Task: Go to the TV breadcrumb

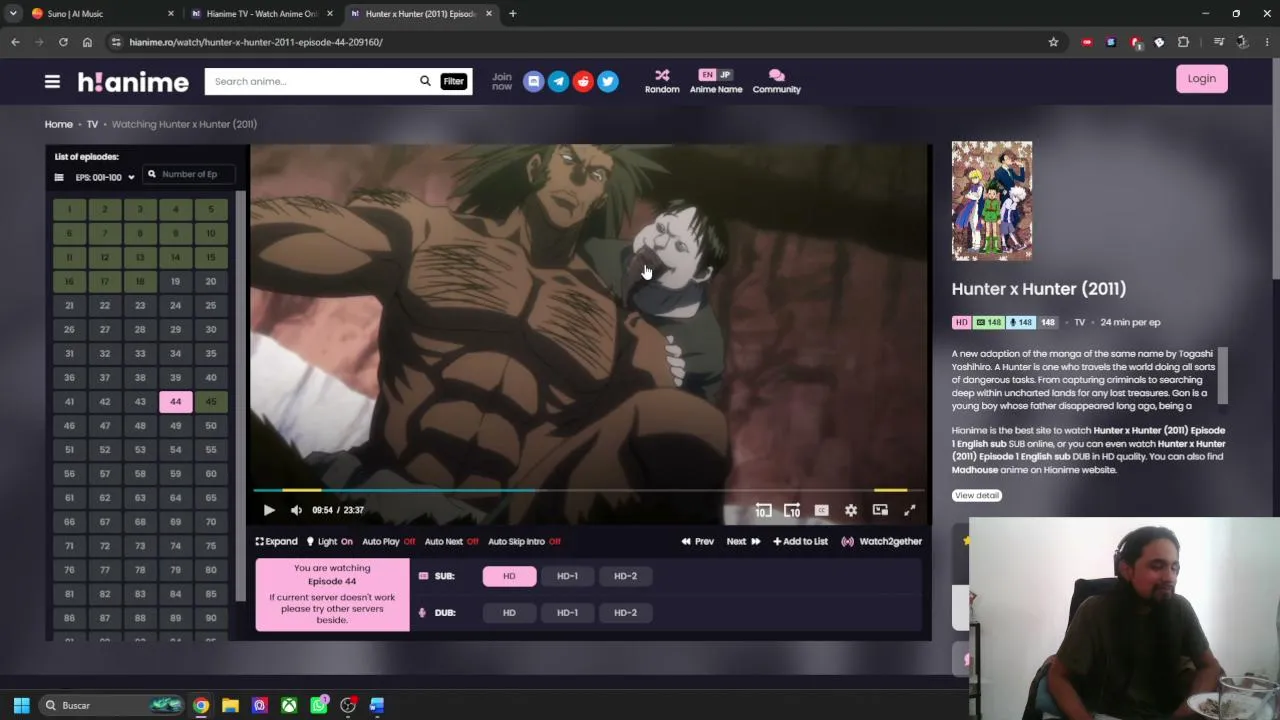Action: (x=92, y=124)
